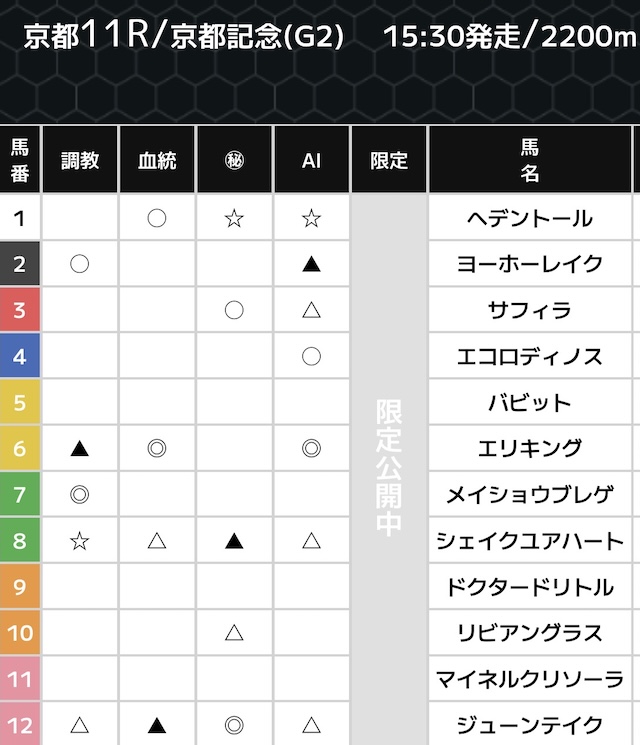Image resolution: width=640 pixels, height=745 pixels.
Task: Tap the 限定公開中 locked column banner
Action: (x=389, y=468)
